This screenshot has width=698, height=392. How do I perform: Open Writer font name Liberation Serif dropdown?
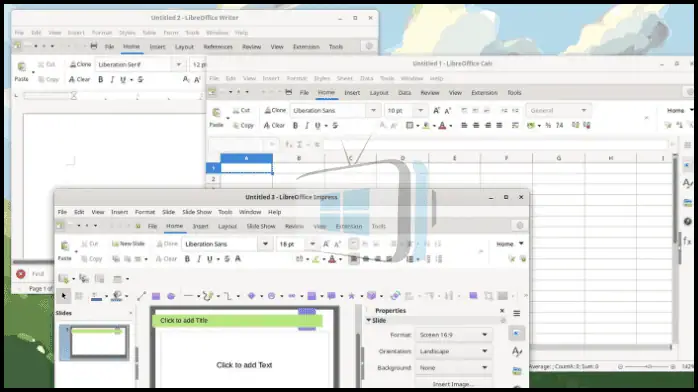179,65
